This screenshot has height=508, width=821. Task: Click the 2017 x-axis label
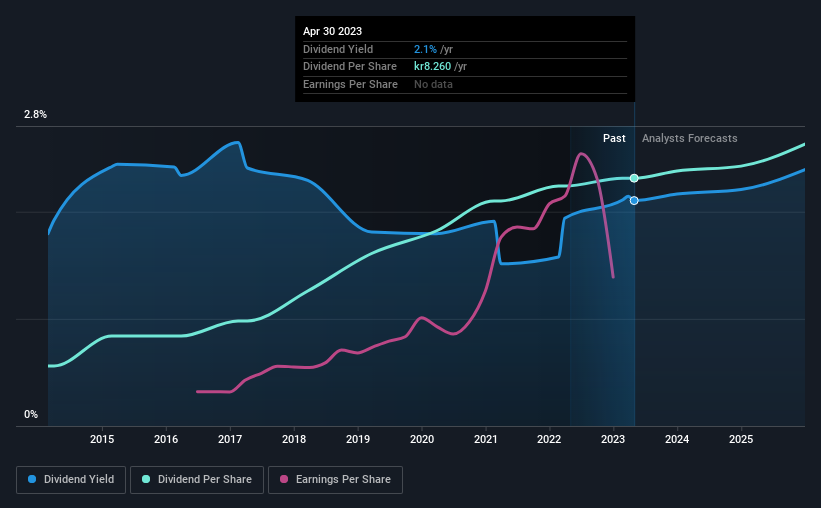(230, 439)
